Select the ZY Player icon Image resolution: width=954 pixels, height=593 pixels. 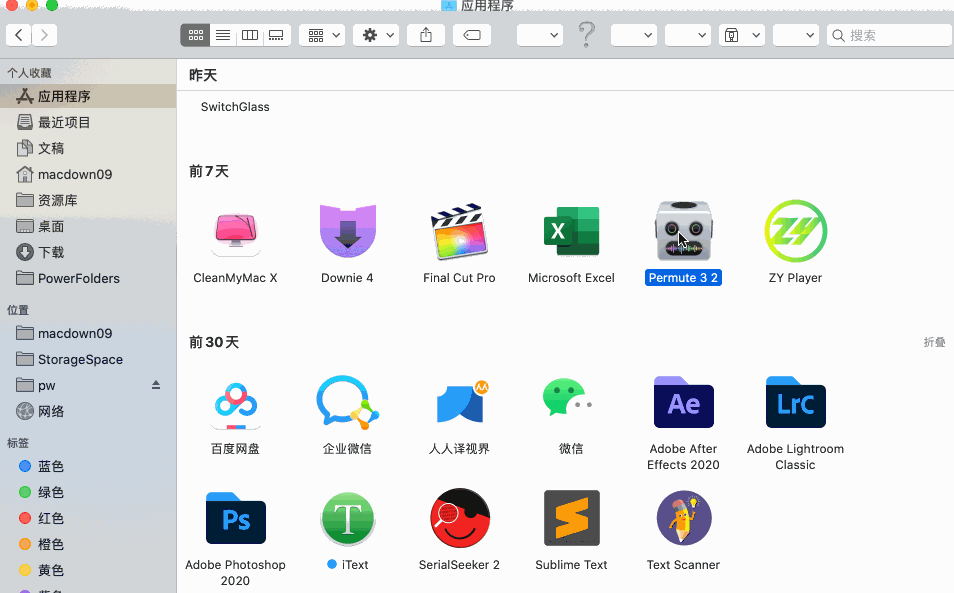pyautogui.click(x=795, y=231)
